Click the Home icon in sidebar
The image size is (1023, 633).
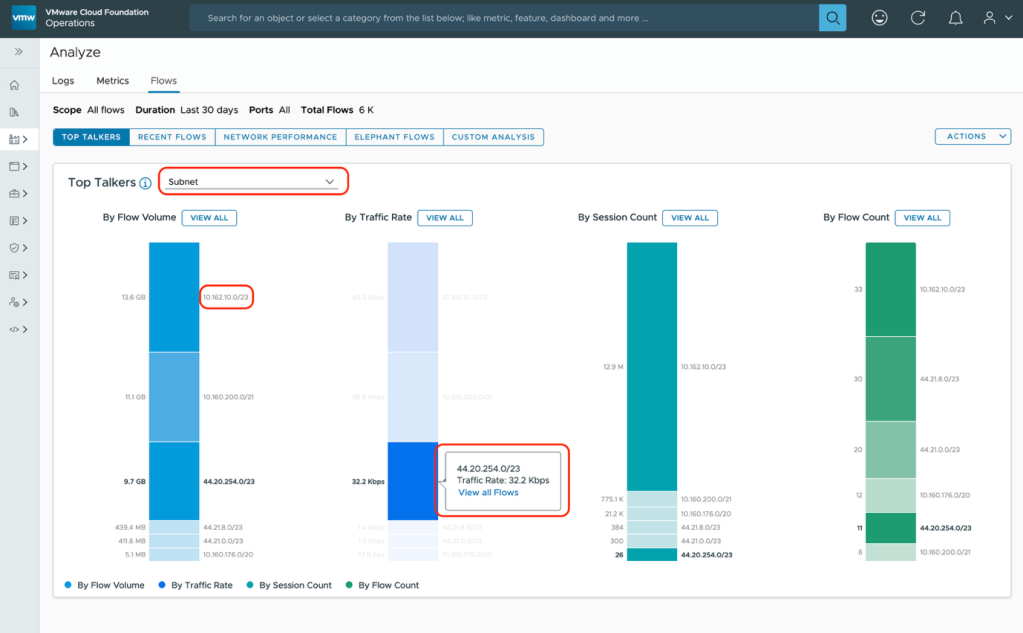[x=14, y=85]
